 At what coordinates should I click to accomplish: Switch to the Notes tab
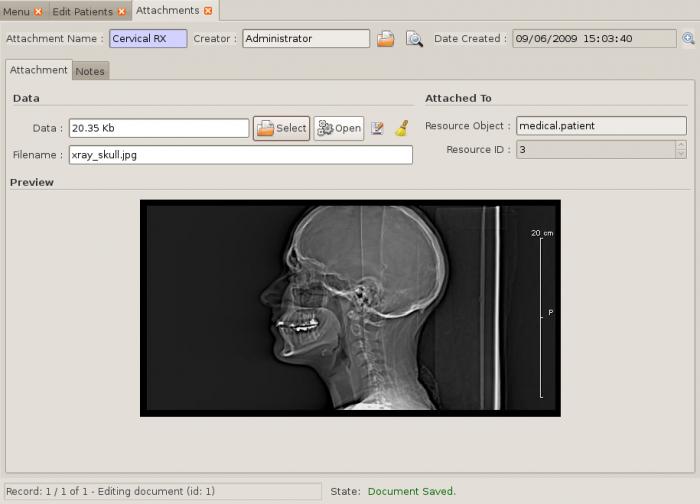pos(90,71)
